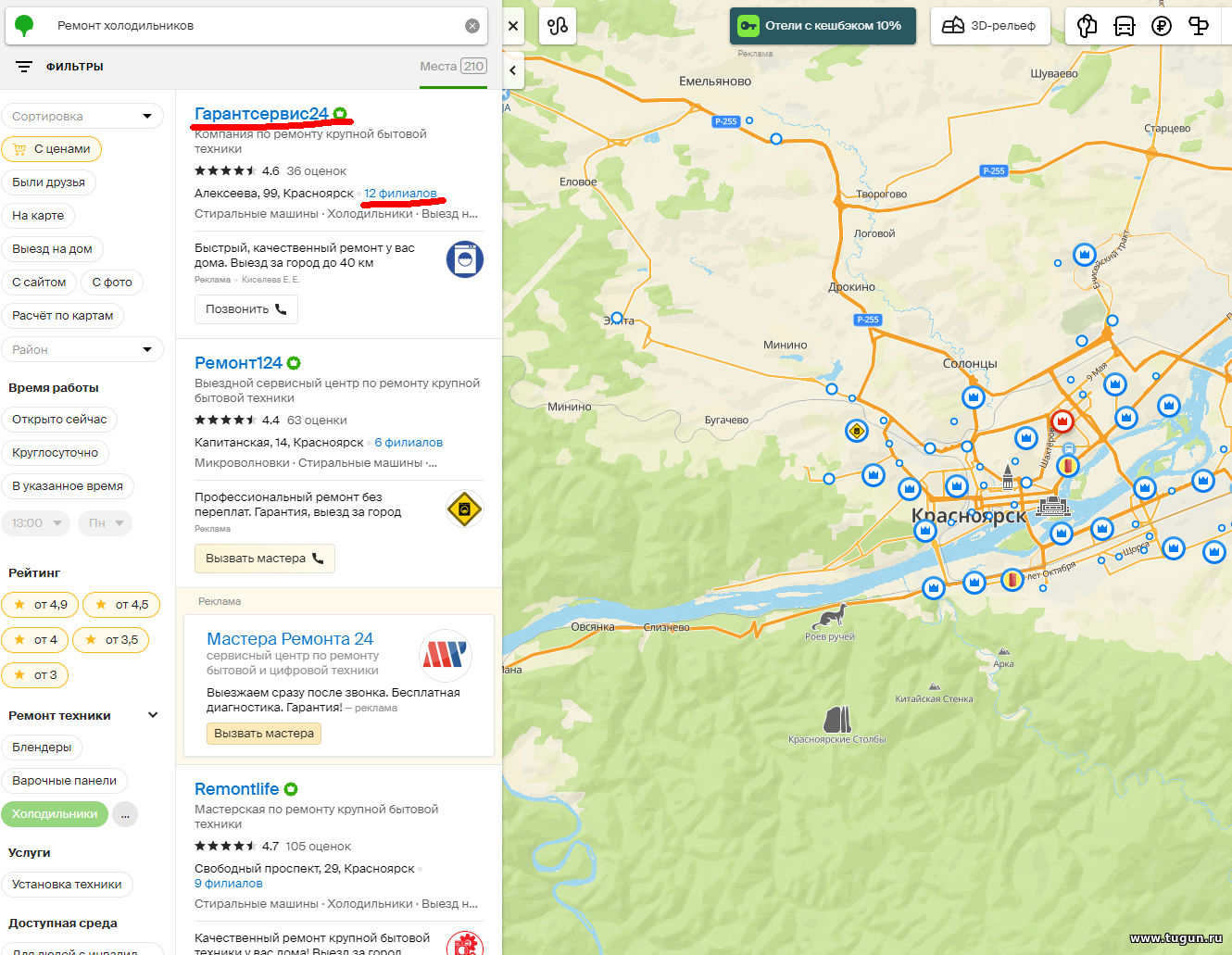The width and height of the screenshot is (1232, 955).
Task: Filter by rating от 4
Action: coord(34,639)
